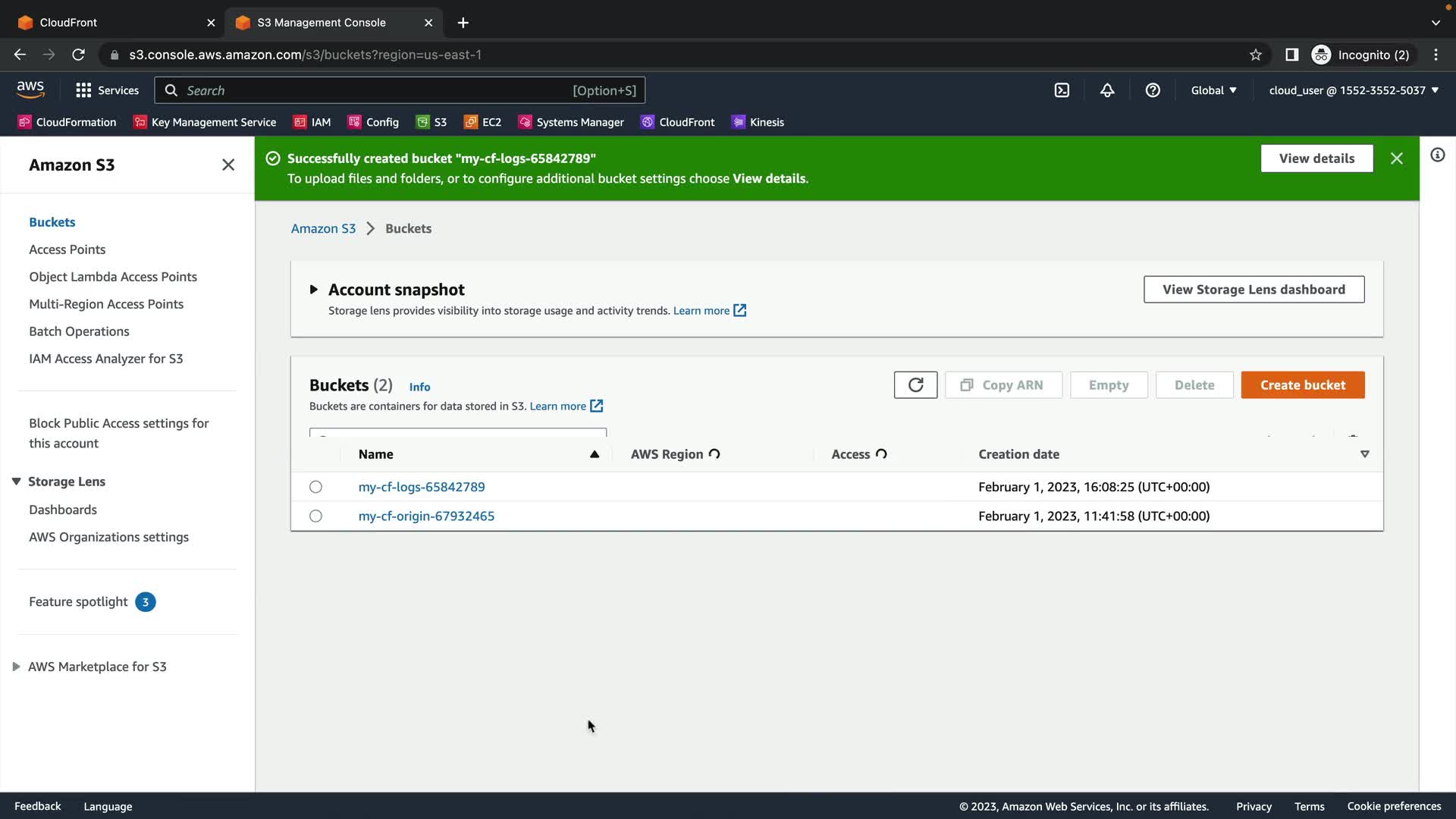
Task: Sort buckets by Name column arrow
Action: 594,454
